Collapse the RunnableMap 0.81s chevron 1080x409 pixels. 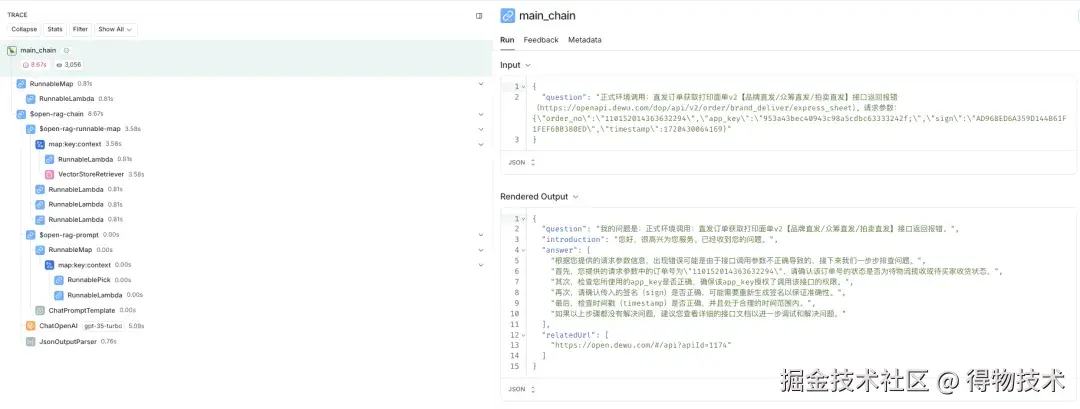pyautogui.click(x=481, y=83)
